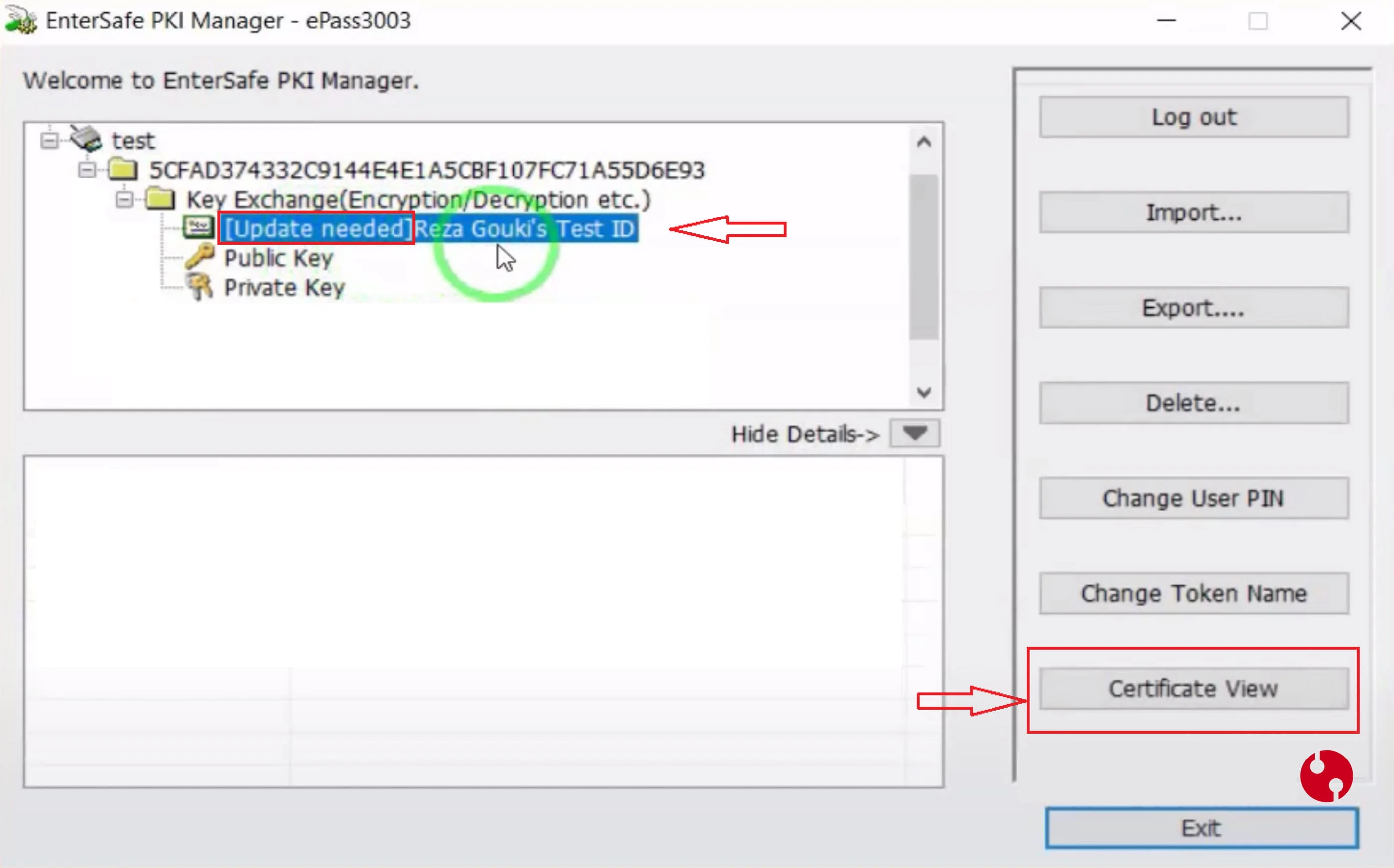This screenshot has width=1394, height=868.
Task: Click the Exit button
Action: (x=1201, y=828)
